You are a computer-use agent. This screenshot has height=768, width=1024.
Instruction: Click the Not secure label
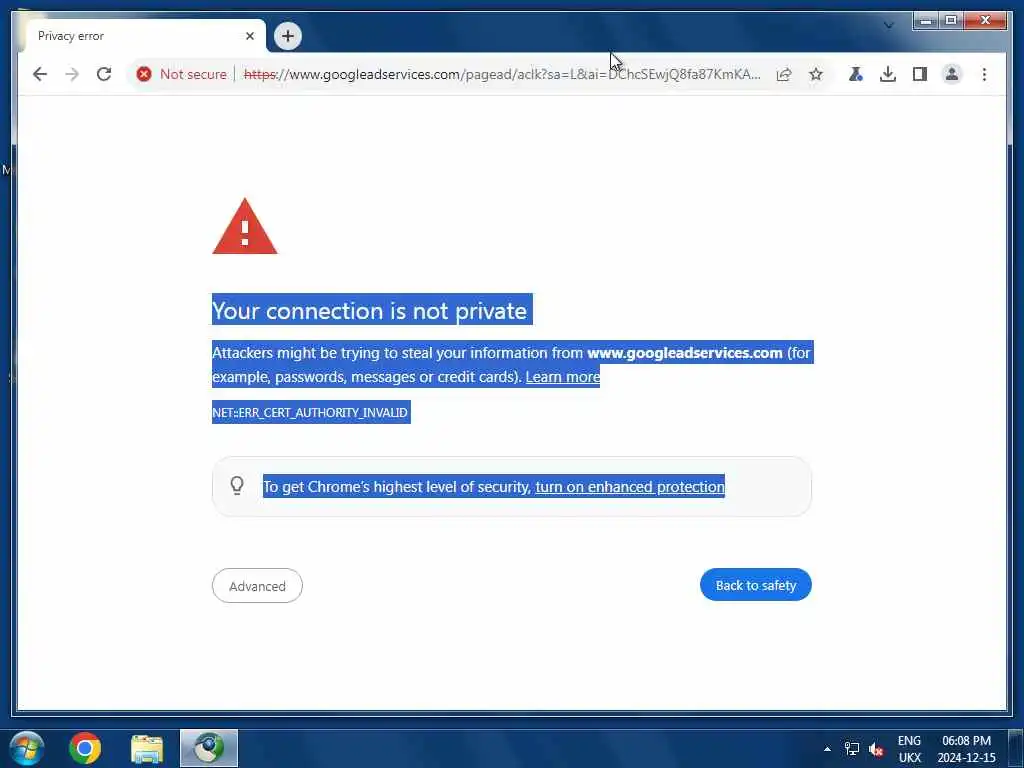pyautogui.click(x=193, y=74)
